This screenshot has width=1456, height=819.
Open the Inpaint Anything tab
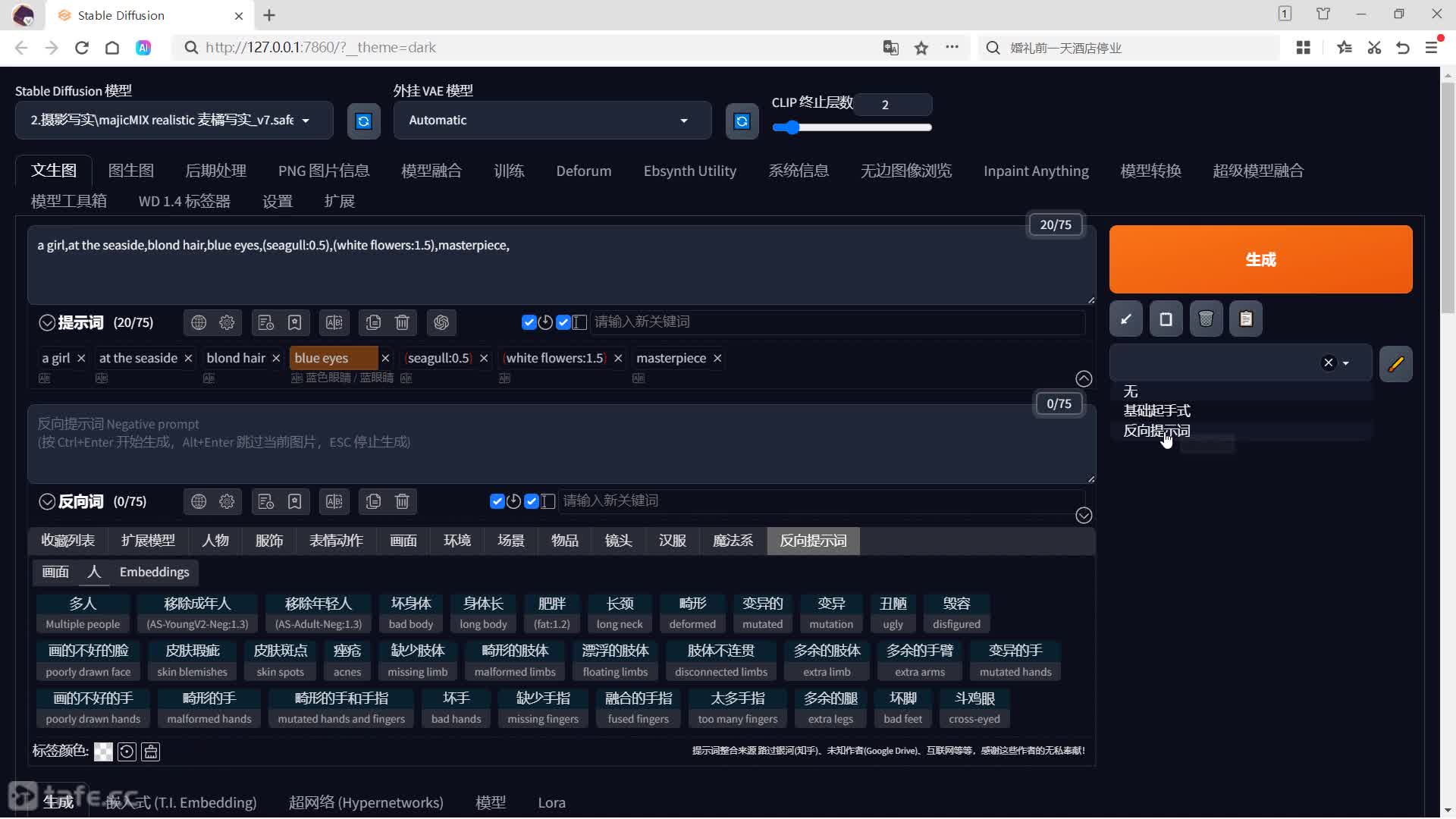pyautogui.click(x=1036, y=171)
